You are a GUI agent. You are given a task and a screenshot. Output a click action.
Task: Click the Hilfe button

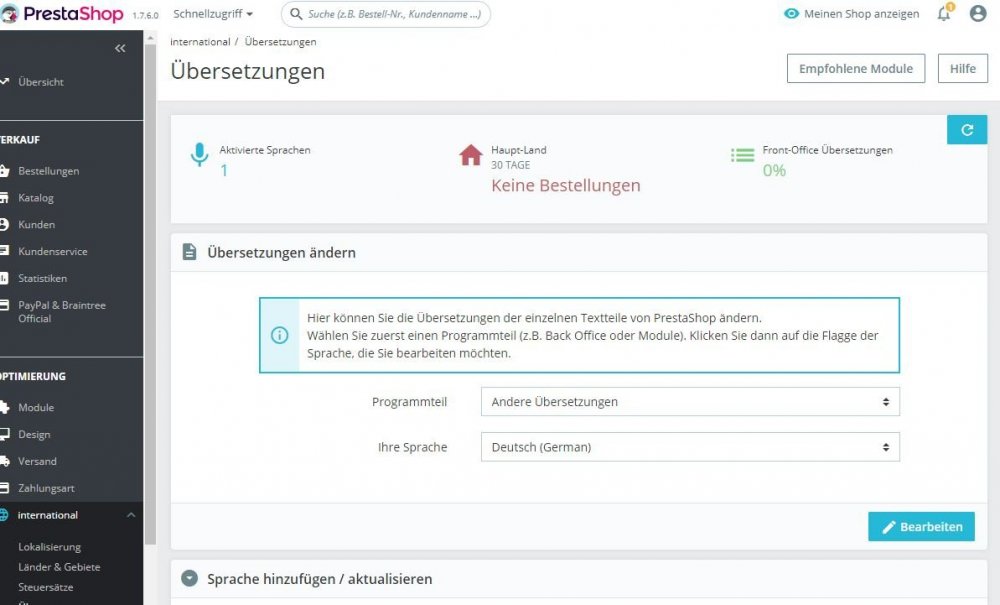pos(962,68)
